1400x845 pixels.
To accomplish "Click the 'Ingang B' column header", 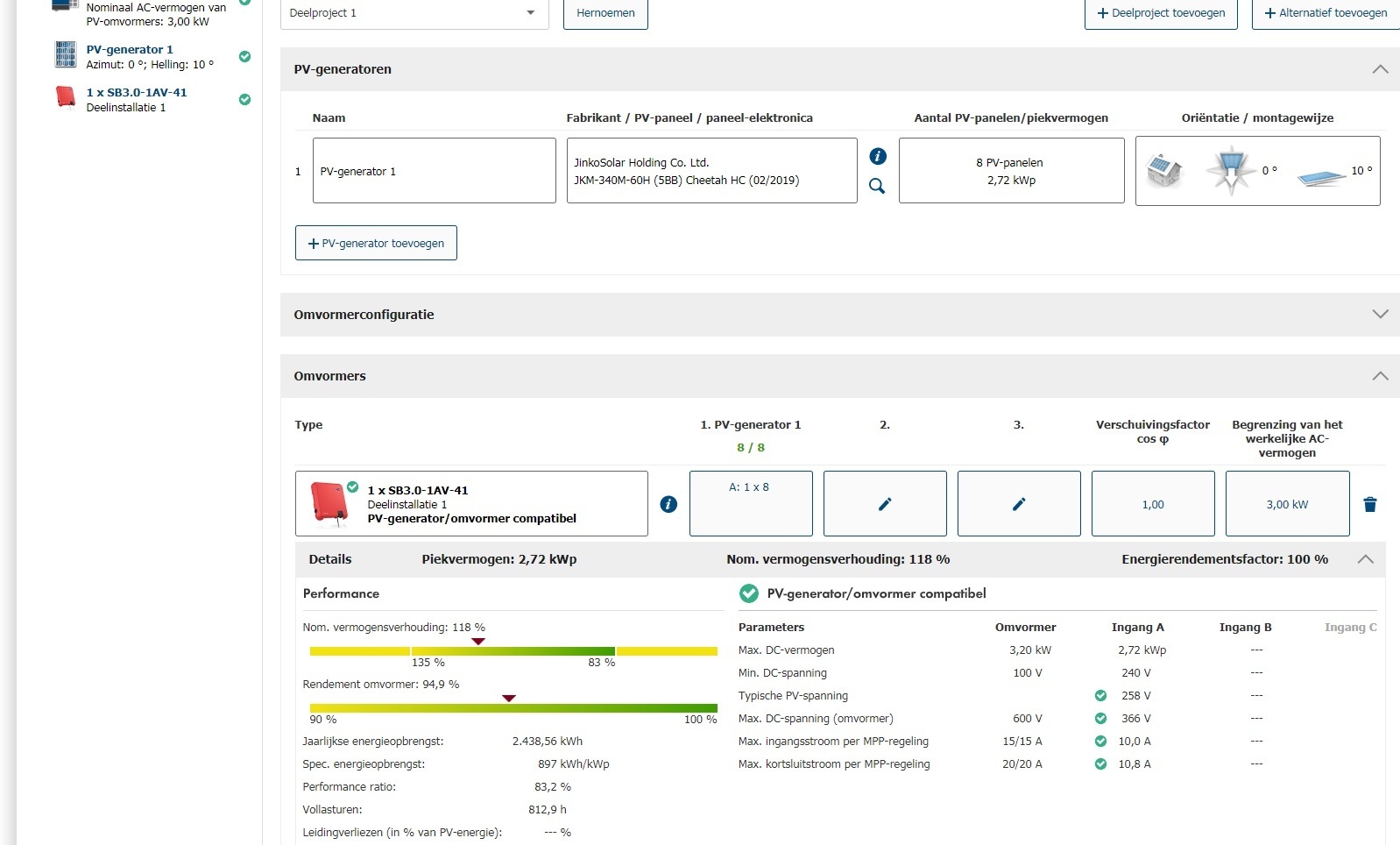I will [1246, 628].
